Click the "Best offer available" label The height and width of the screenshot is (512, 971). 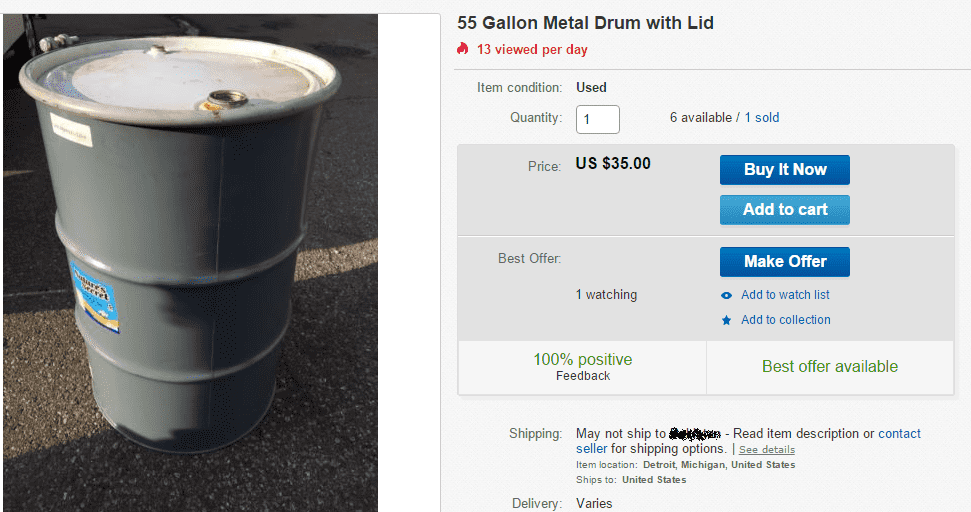[x=830, y=366]
